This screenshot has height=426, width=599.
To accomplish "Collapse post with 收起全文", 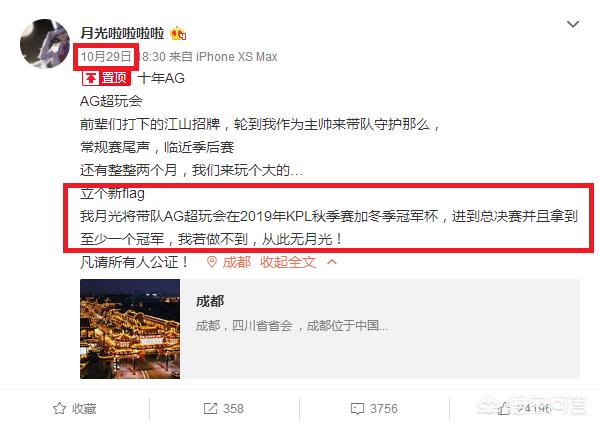I will 288,262.
